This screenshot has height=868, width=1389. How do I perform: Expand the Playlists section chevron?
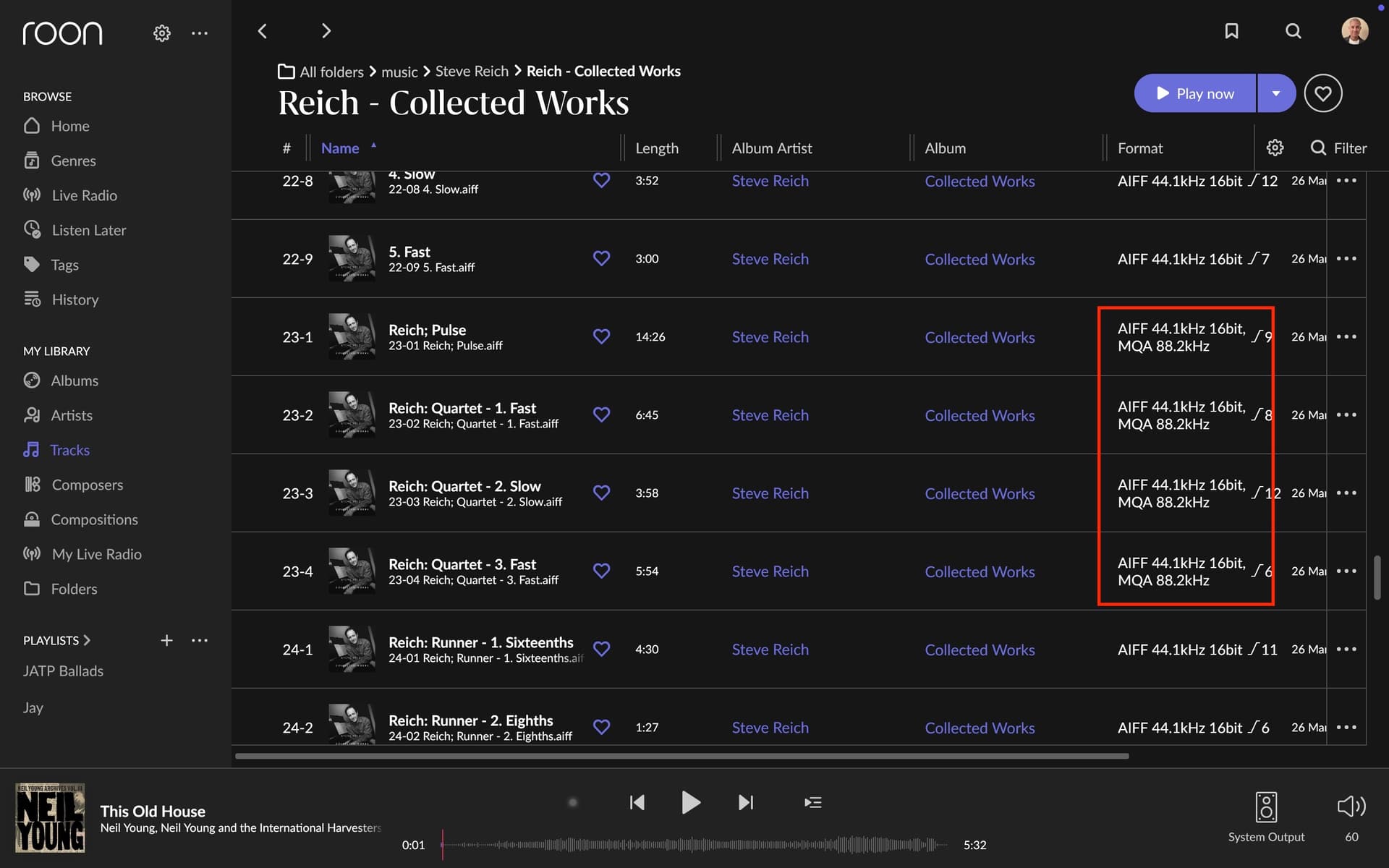87,640
